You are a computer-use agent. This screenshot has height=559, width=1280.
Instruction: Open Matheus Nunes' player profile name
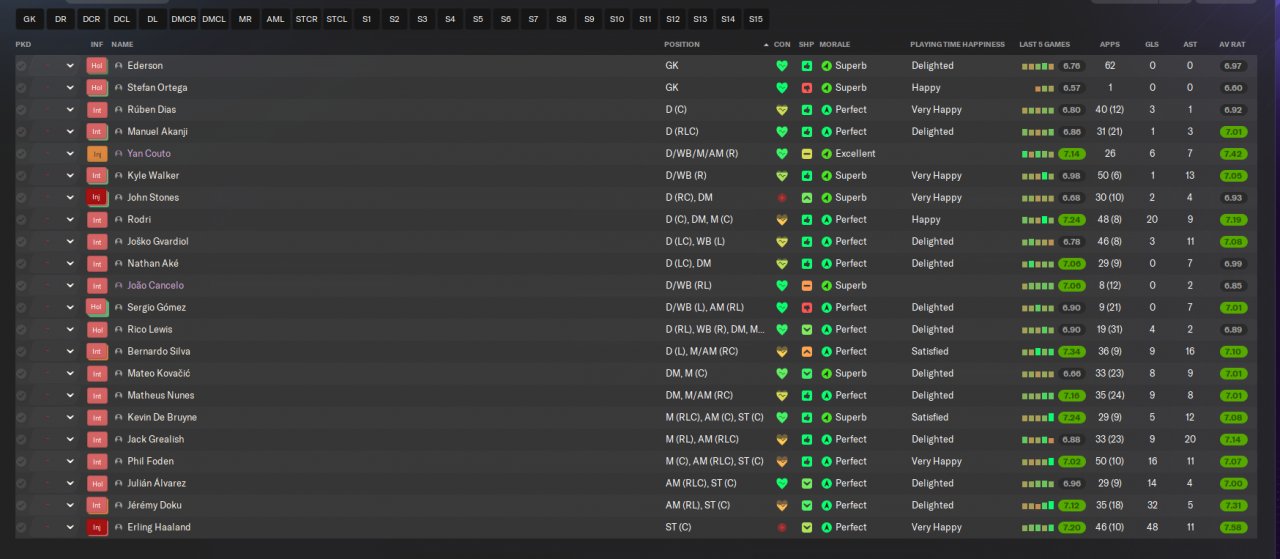[x=161, y=396]
